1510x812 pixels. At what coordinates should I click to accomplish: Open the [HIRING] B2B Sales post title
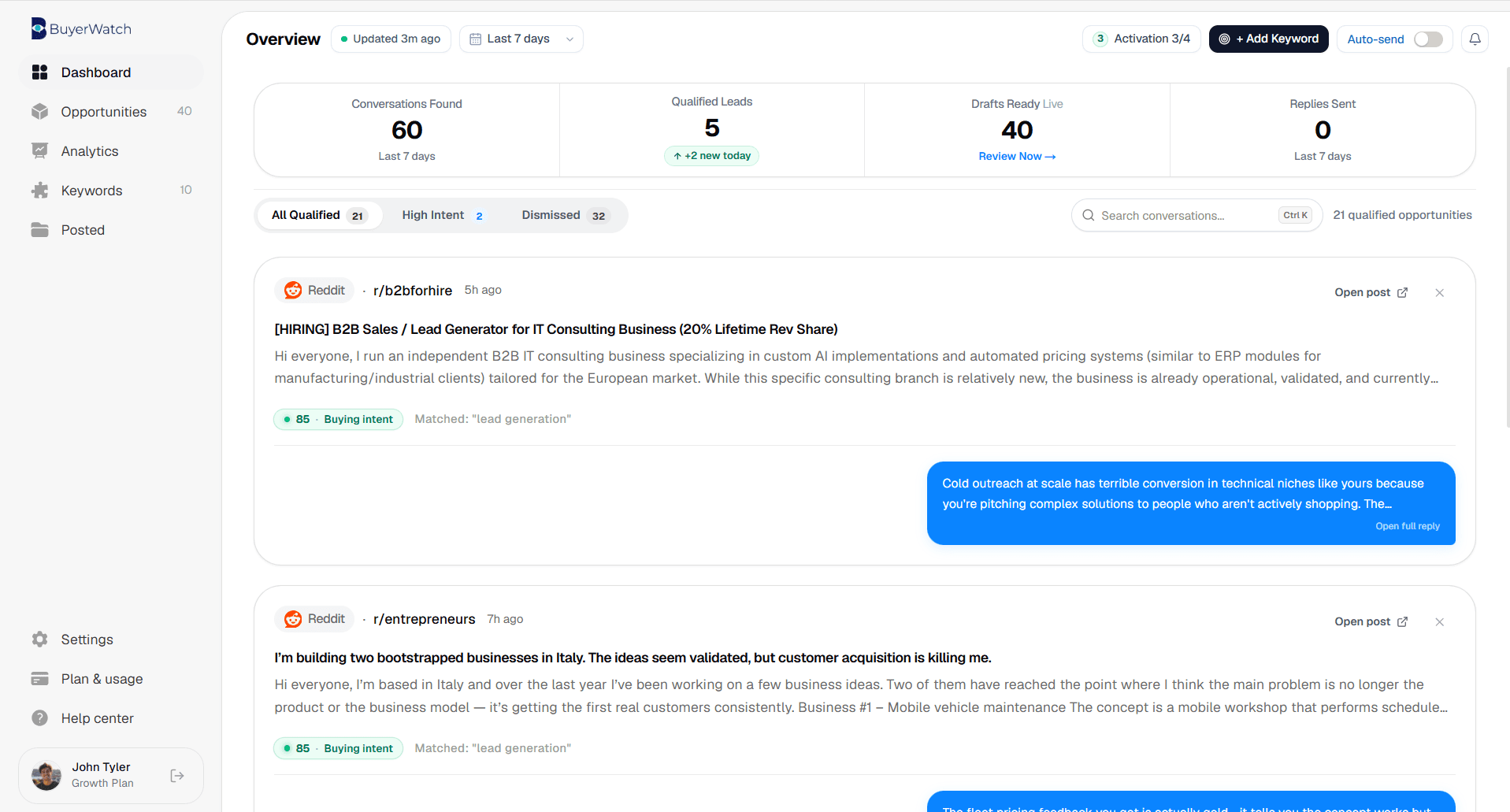point(556,329)
